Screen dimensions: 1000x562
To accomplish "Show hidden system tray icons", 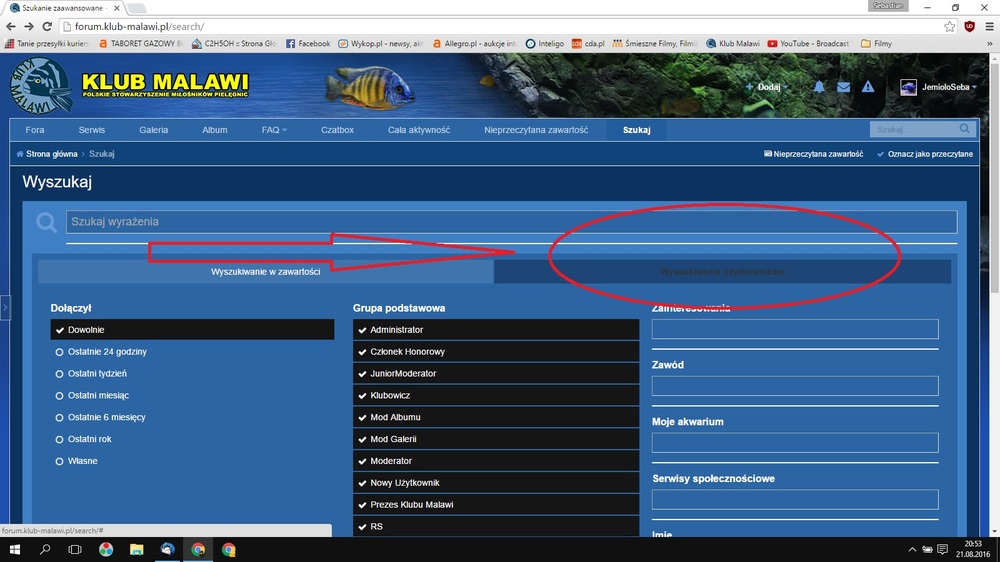I will pos(912,549).
